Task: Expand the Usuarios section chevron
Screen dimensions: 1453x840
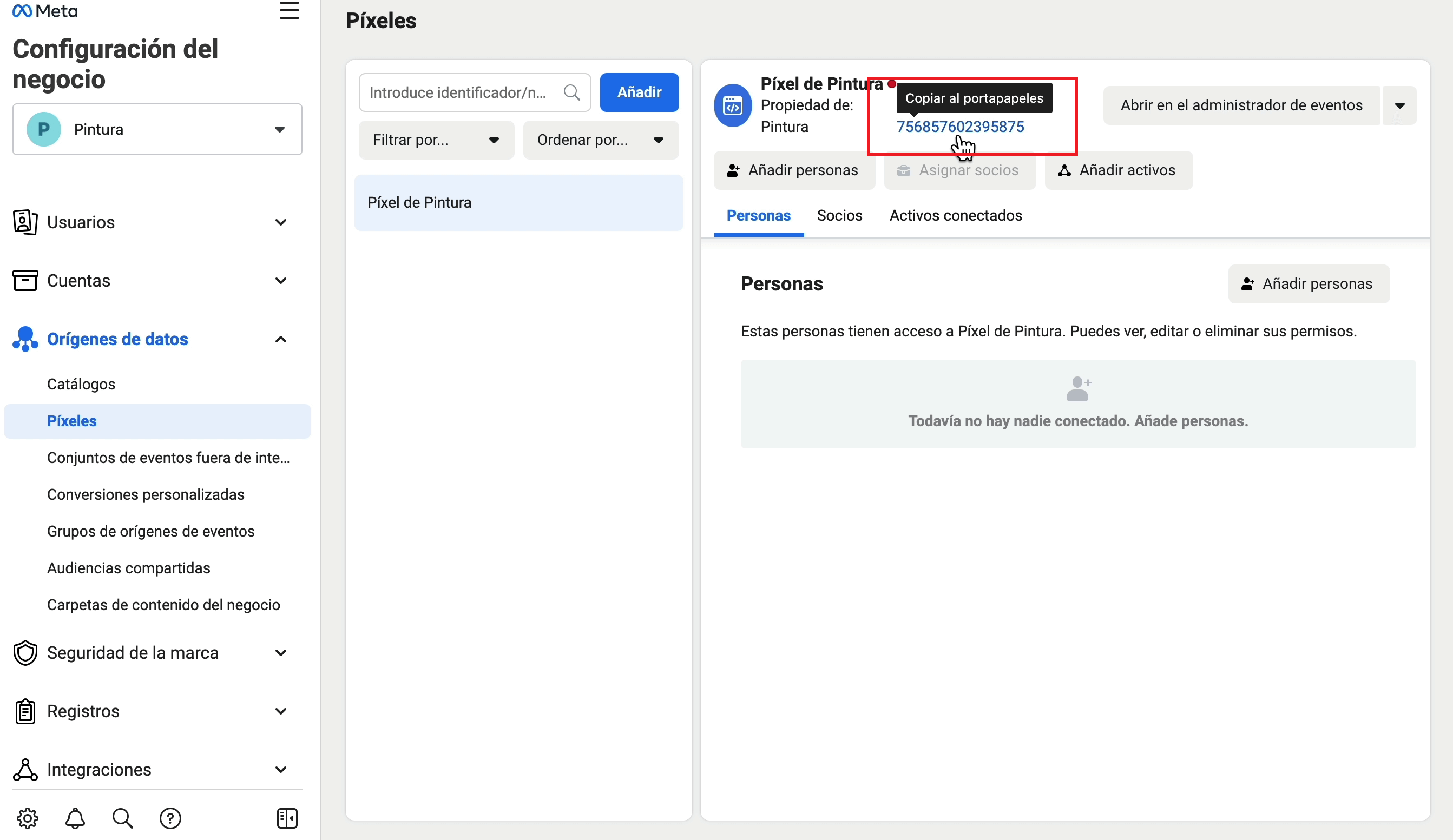Action: coord(281,222)
